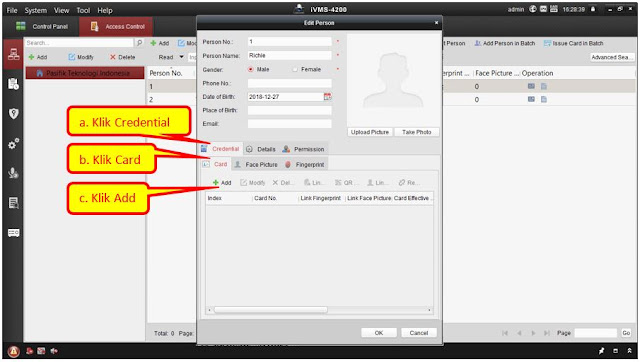Click the Page number field
Screen dimensions: 640x362
point(596,333)
